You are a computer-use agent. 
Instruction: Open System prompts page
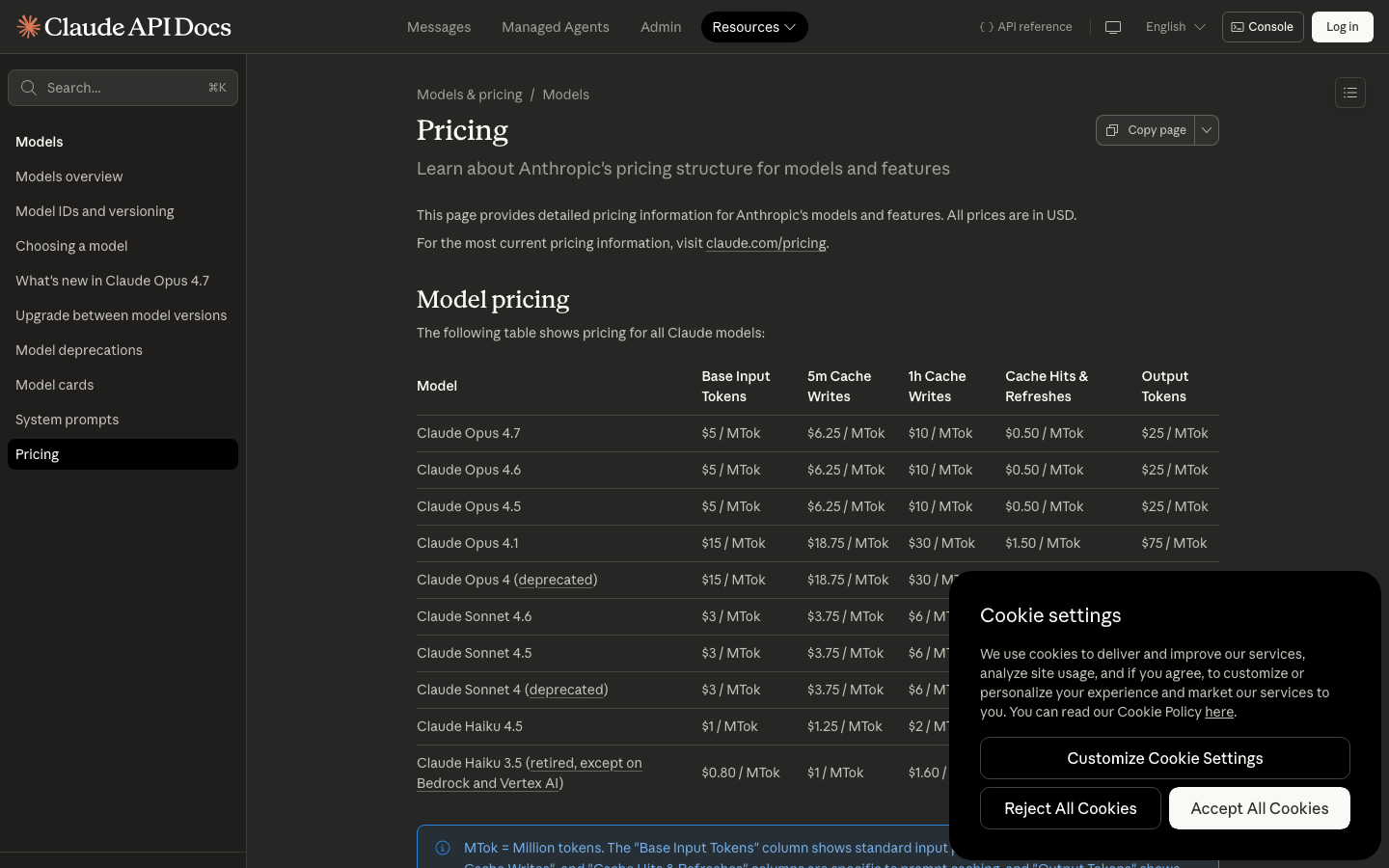(x=68, y=420)
